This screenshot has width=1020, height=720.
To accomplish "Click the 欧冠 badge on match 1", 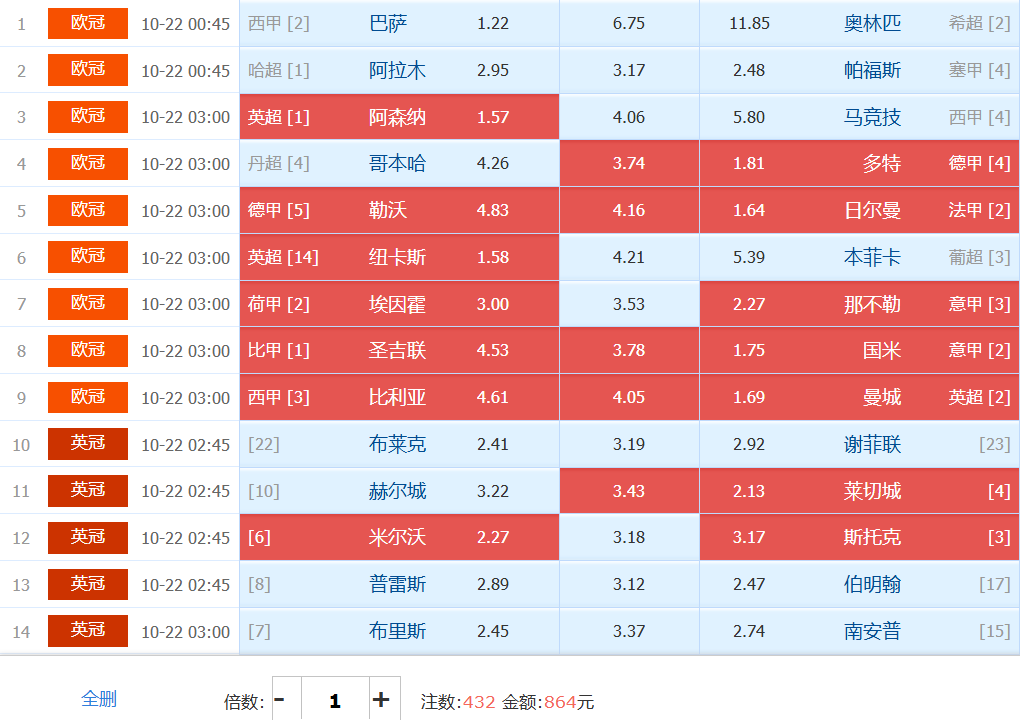I will [x=88, y=23].
